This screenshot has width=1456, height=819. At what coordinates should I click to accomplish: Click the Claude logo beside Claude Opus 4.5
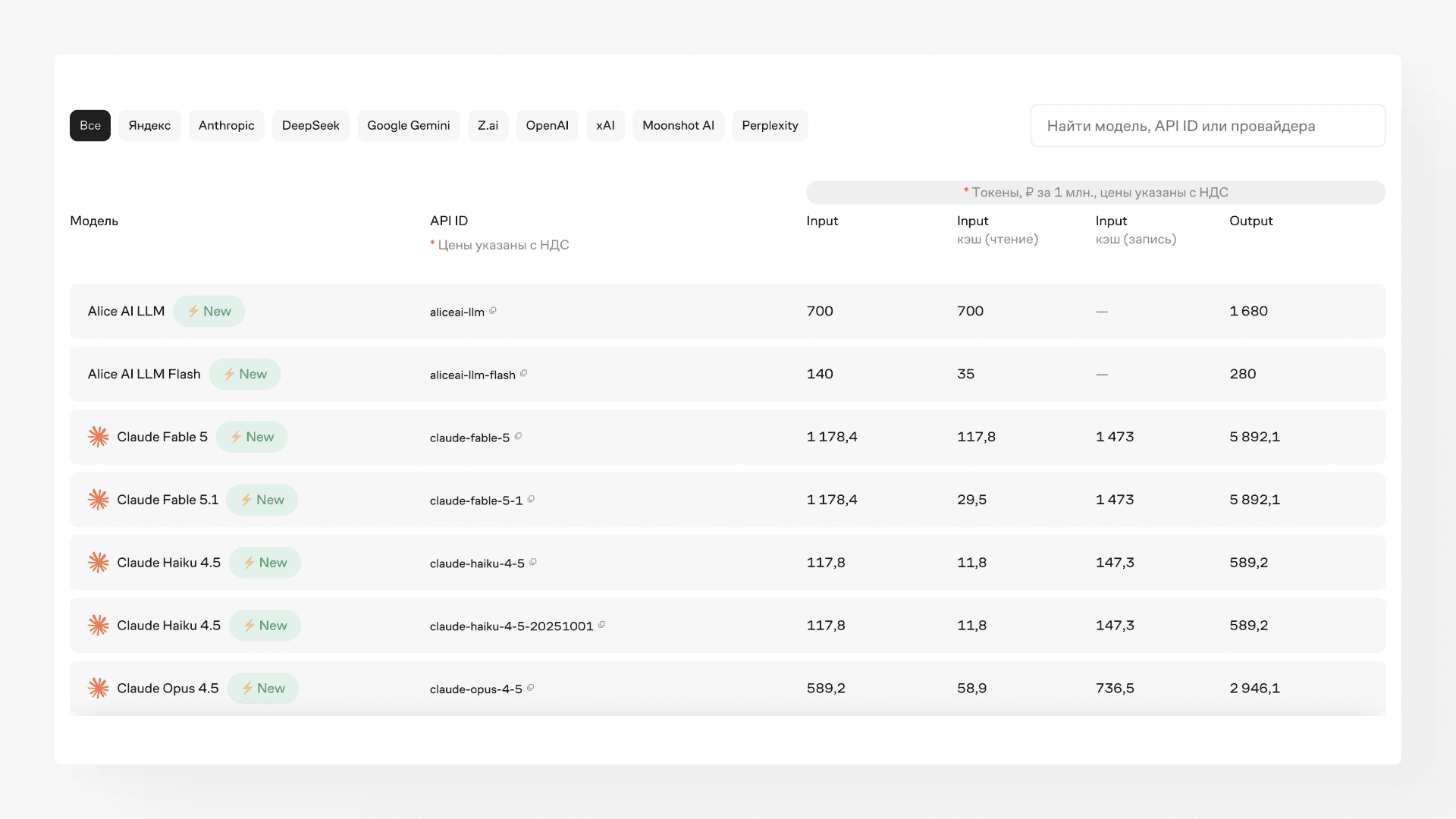[99, 689]
